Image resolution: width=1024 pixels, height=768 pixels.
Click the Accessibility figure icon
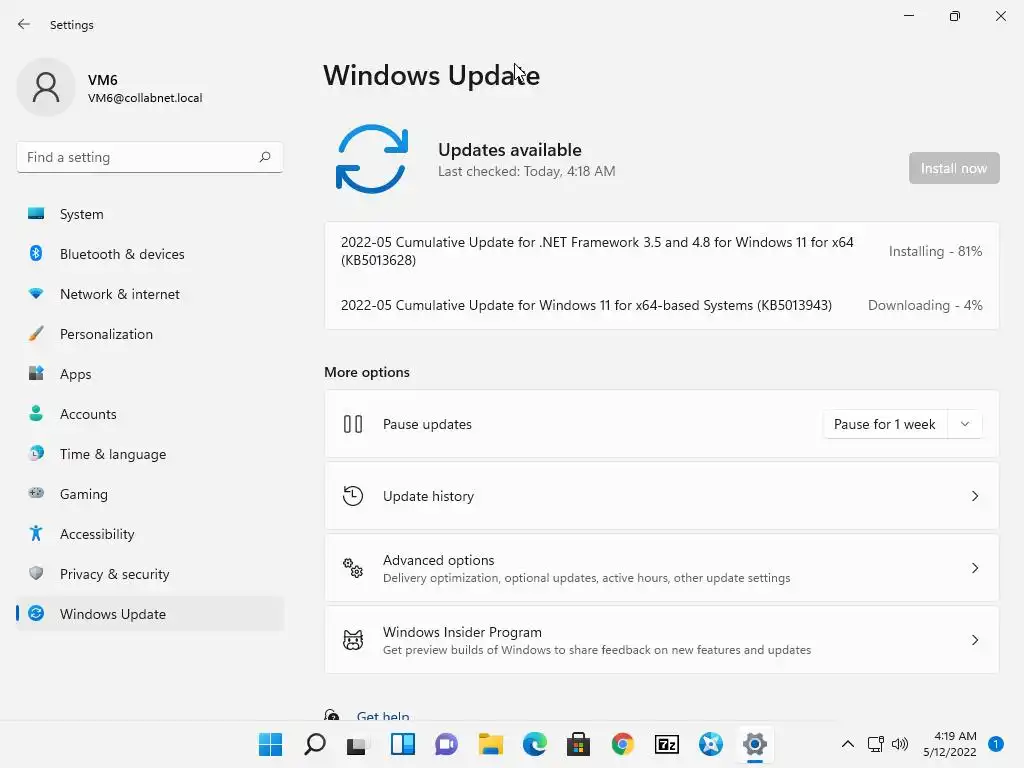36,534
